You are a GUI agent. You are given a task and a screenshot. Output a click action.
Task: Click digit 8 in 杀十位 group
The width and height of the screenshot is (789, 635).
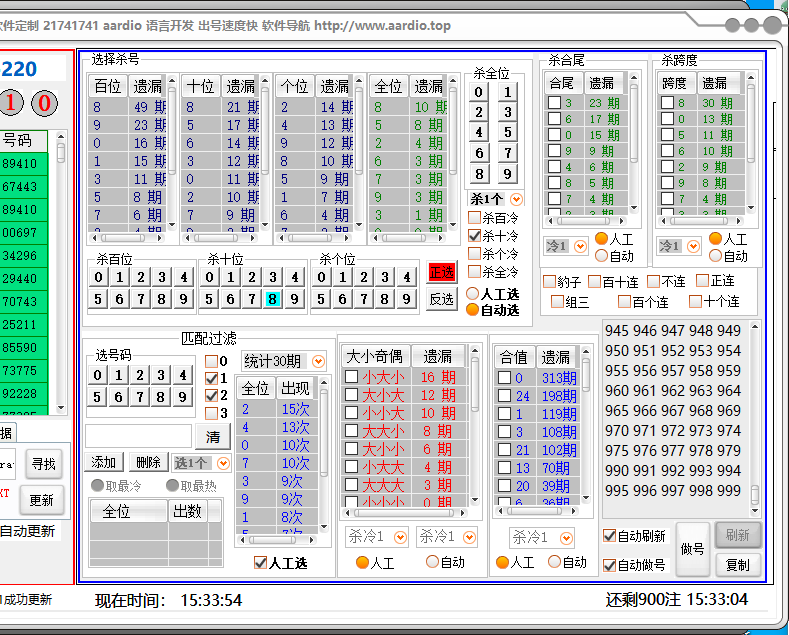click(272, 299)
